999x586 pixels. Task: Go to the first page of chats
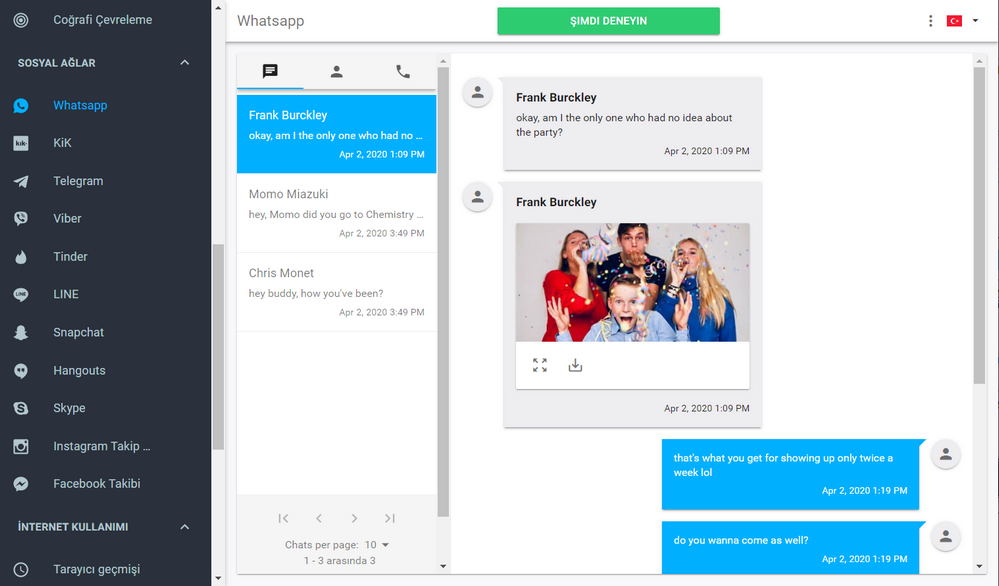(x=284, y=518)
